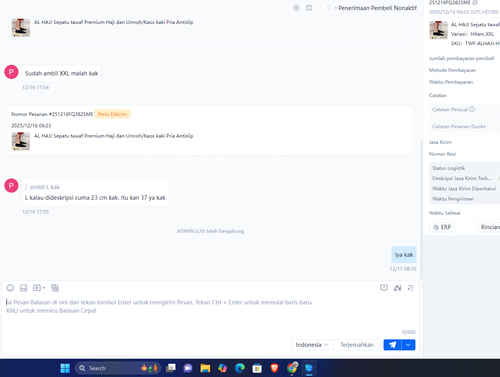Click the Nomor Resi label
Screen dimensions: 500x377
point(442,154)
